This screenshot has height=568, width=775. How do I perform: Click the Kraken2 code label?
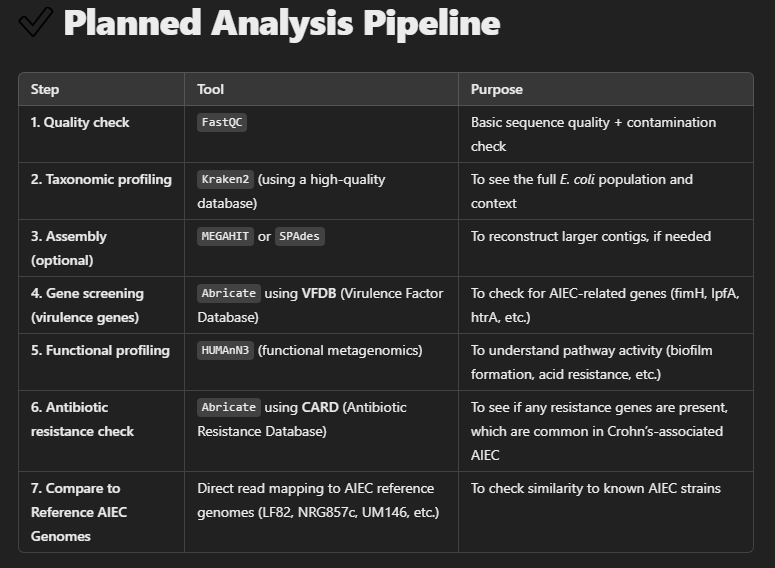[x=226, y=180]
